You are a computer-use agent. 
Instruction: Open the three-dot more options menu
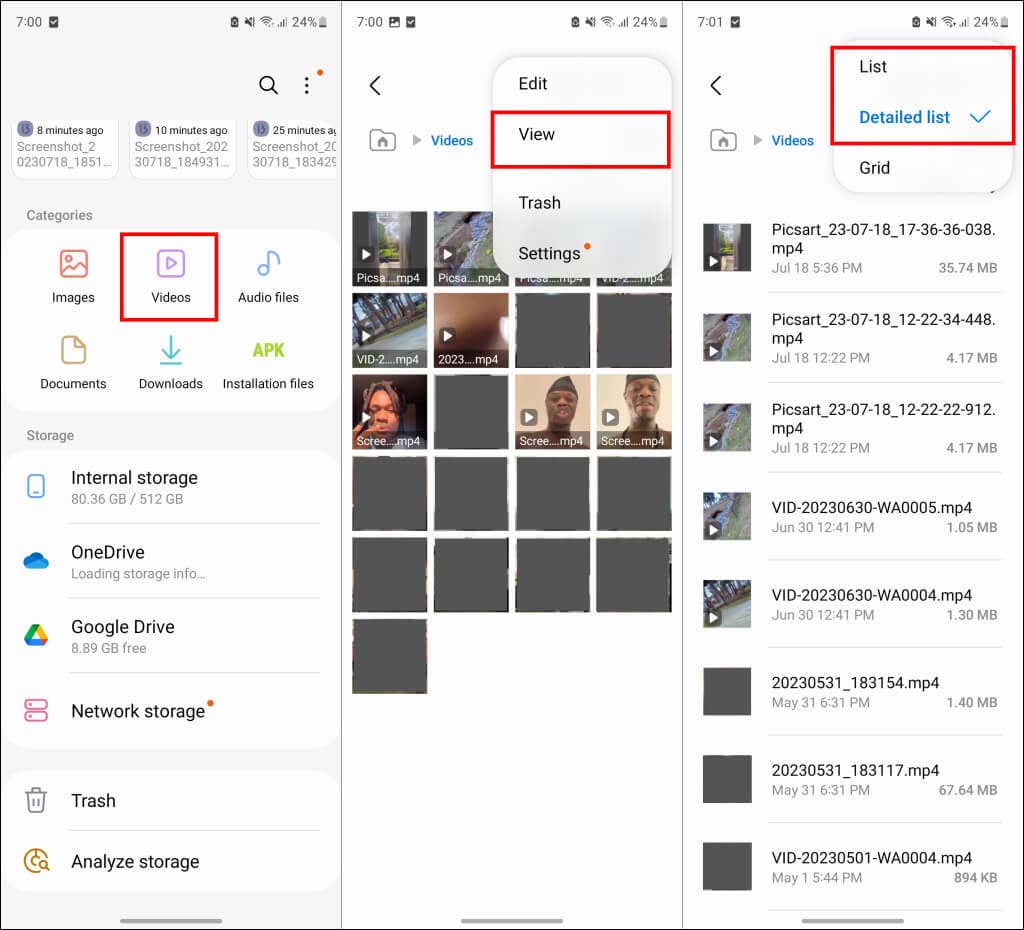pyautogui.click(x=307, y=86)
